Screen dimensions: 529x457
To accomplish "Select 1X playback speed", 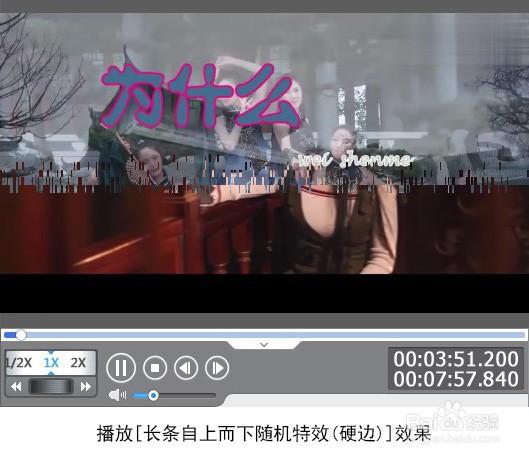I will point(51,363).
